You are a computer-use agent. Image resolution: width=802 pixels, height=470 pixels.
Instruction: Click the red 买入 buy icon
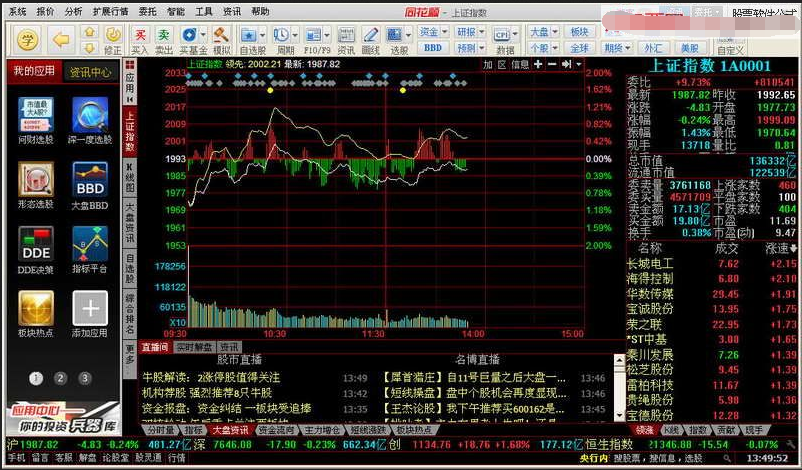point(139,40)
